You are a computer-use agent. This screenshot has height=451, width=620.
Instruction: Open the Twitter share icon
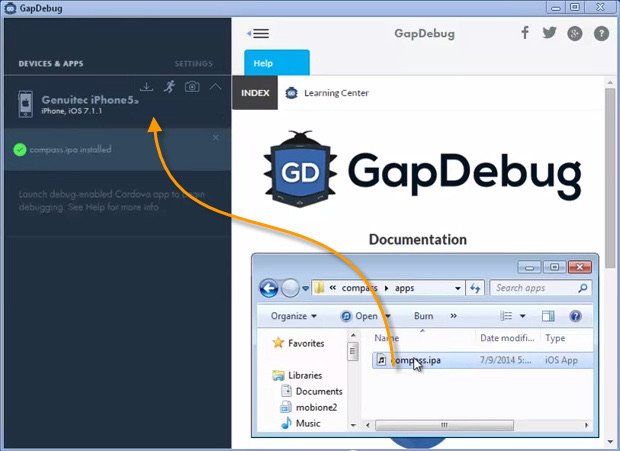click(549, 33)
